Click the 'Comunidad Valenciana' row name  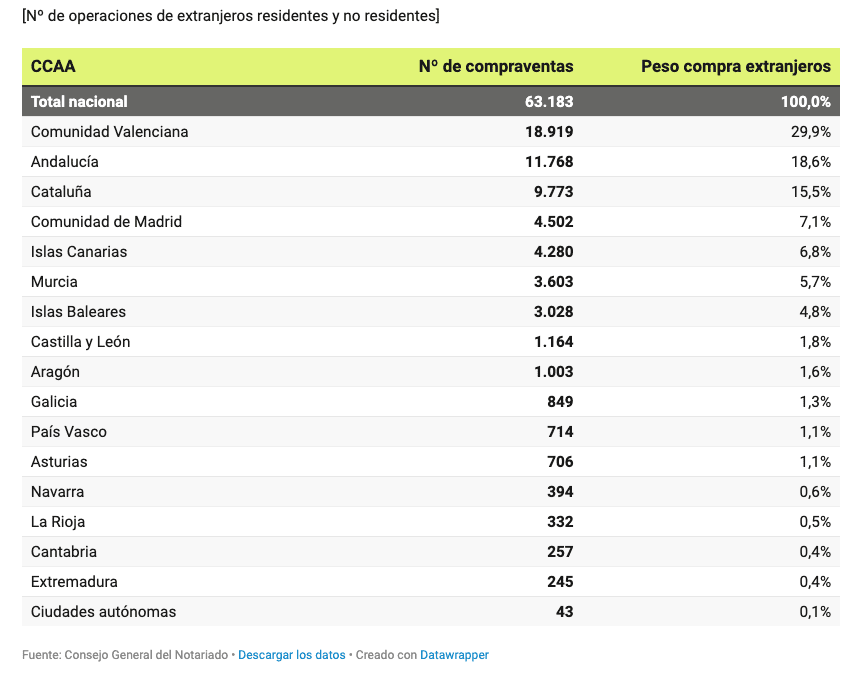110,132
